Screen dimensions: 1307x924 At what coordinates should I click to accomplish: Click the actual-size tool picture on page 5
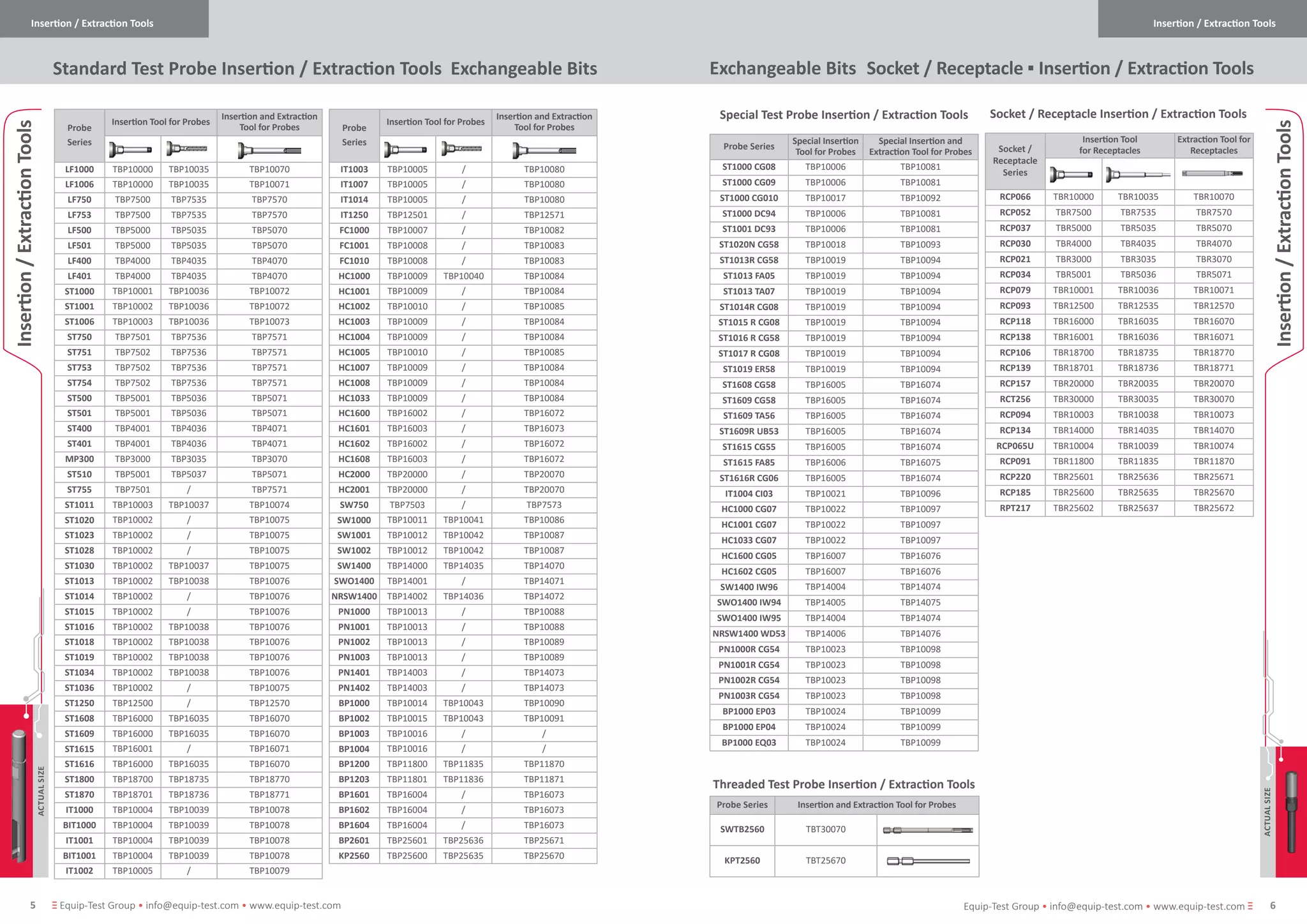[19, 796]
